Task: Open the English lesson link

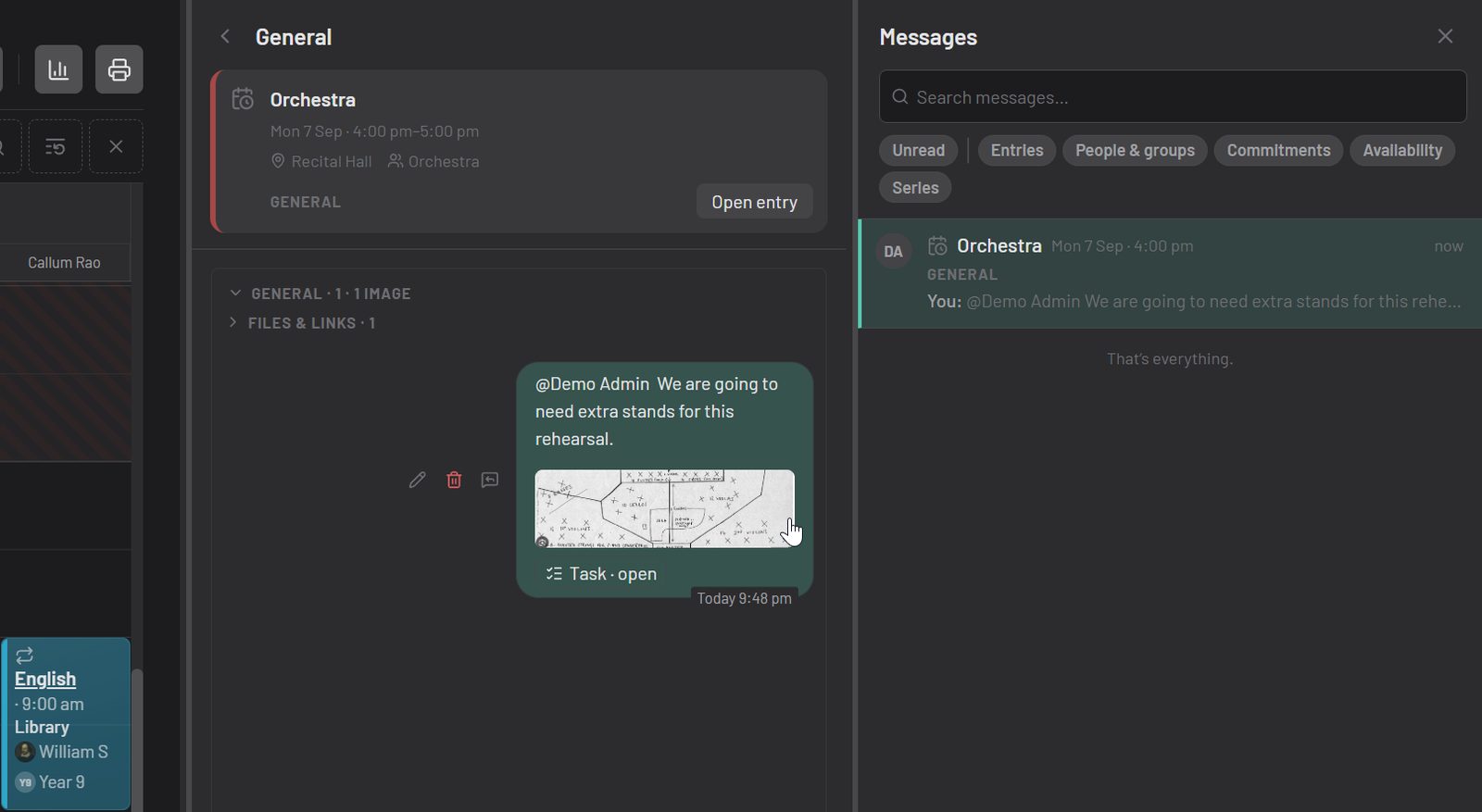Action: 45,679
